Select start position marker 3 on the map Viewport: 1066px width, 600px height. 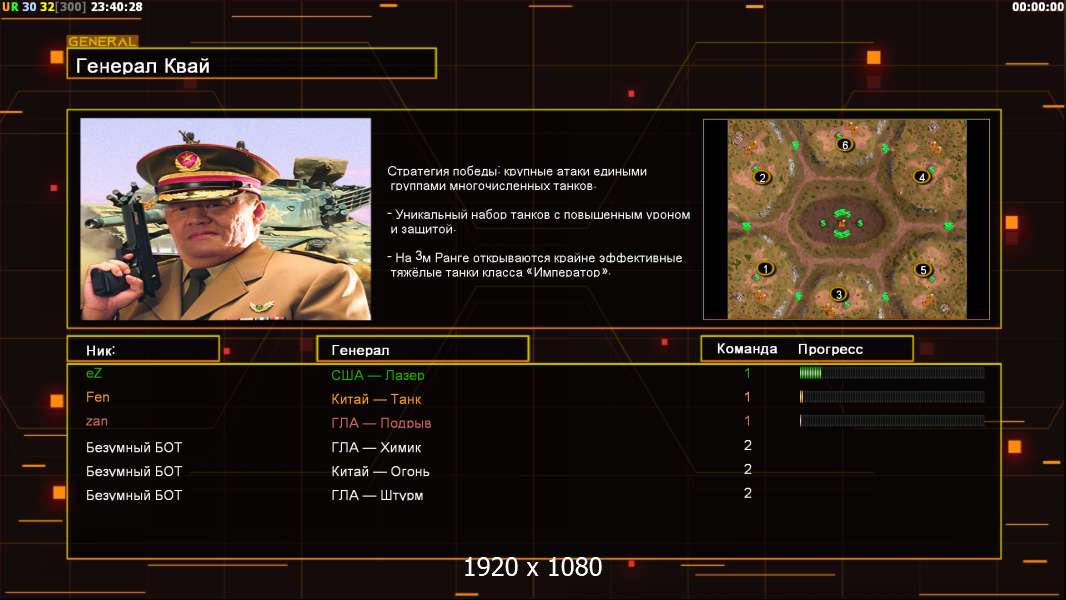tap(839, 294)
